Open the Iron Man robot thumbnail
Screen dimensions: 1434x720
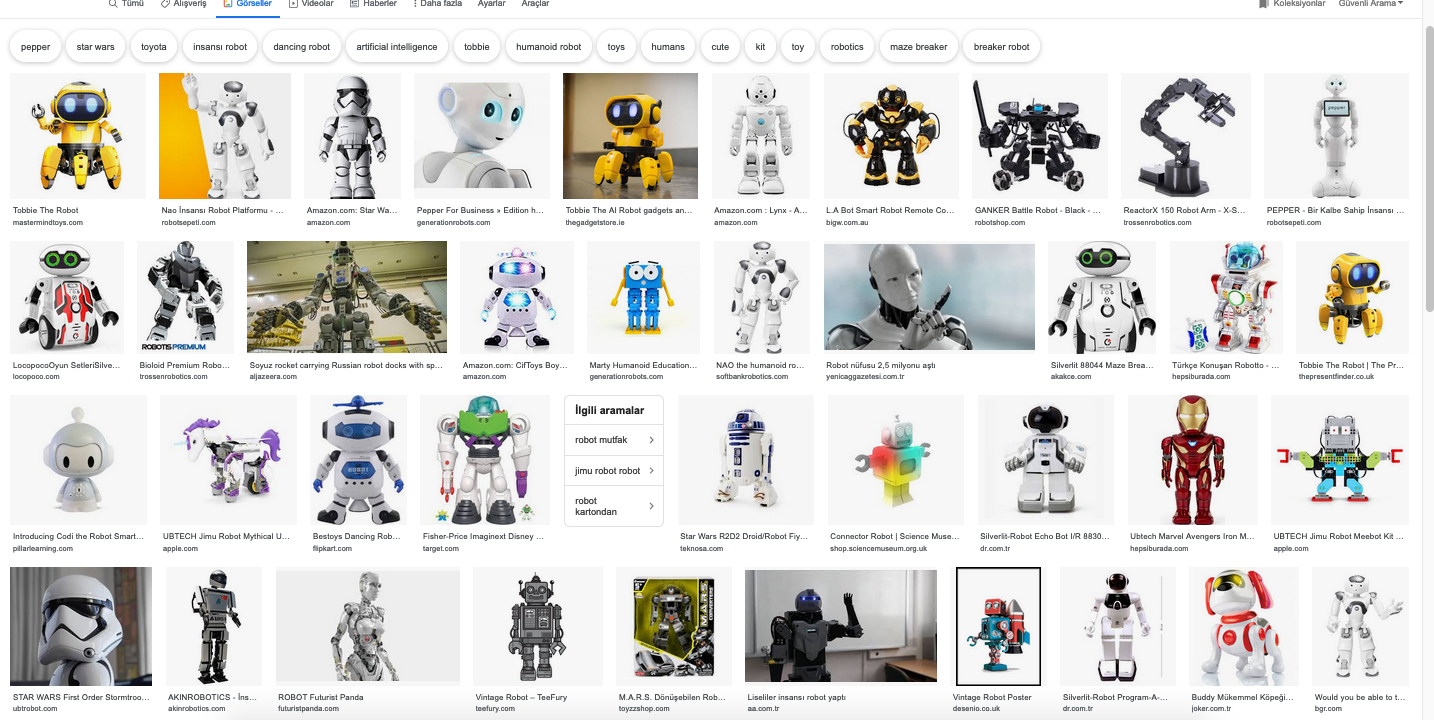coord(1191,459)
